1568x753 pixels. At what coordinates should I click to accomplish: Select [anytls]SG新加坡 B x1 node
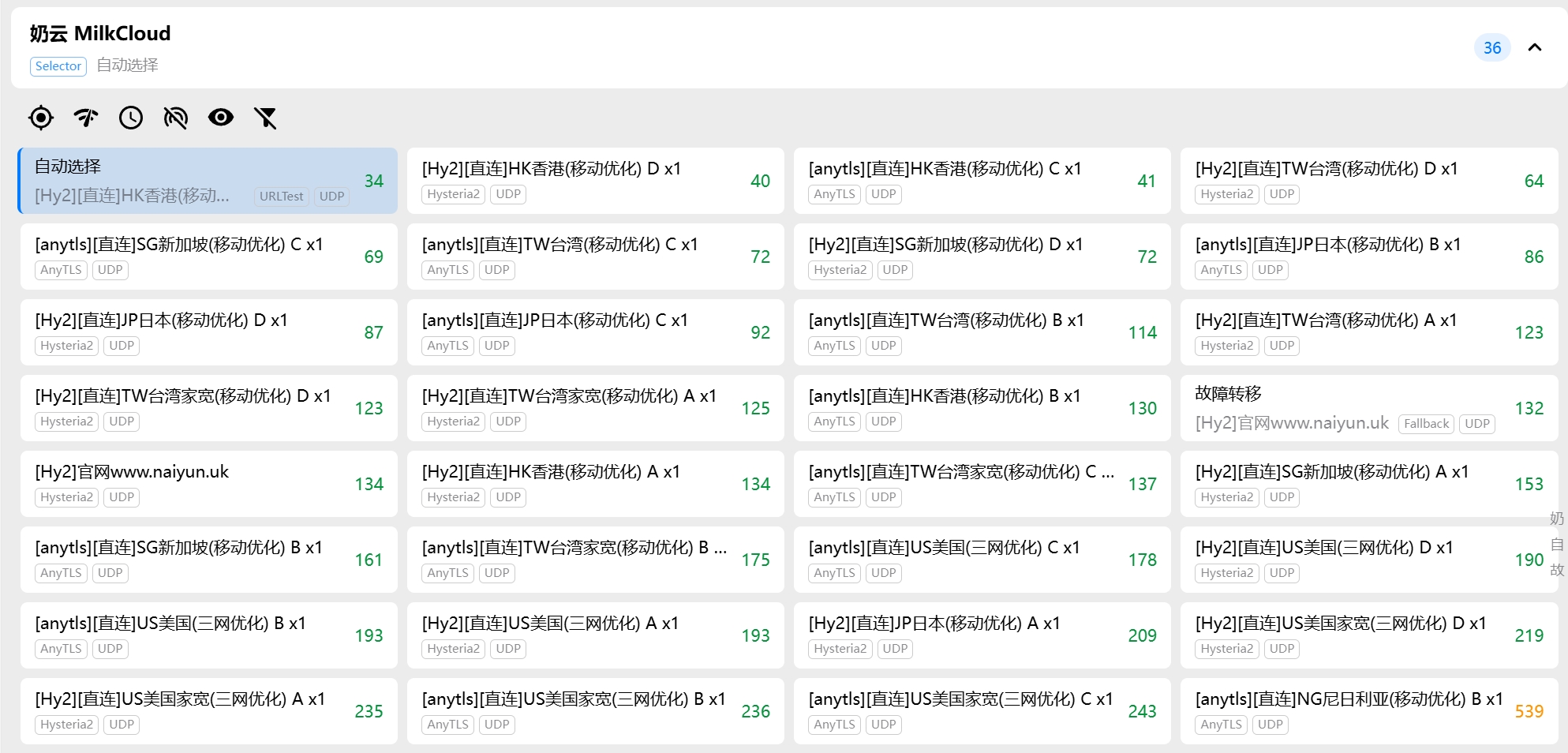coord(208,560)
